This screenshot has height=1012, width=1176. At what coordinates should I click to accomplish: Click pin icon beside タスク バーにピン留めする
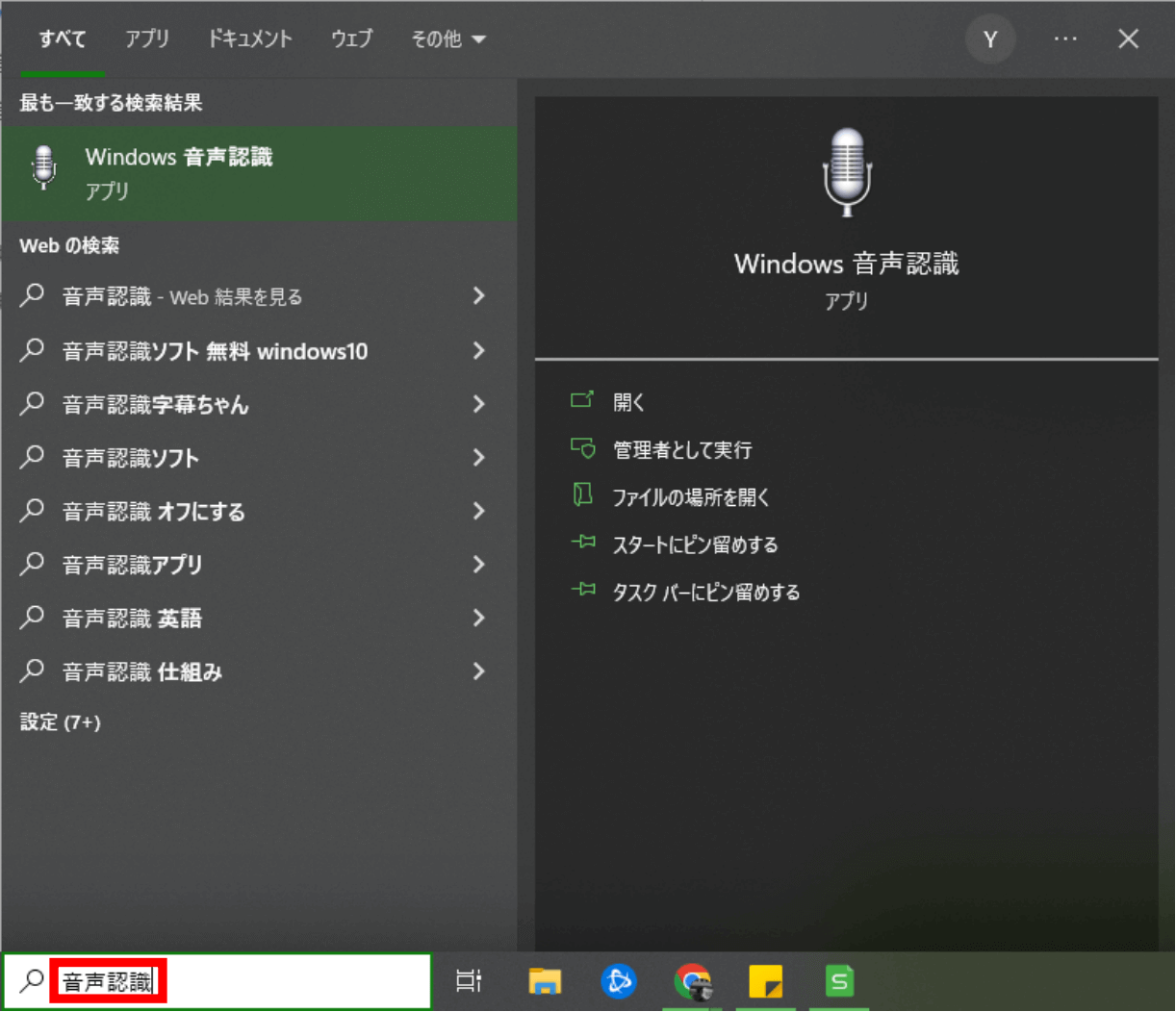pyautogui.click(x=583, y=590)
